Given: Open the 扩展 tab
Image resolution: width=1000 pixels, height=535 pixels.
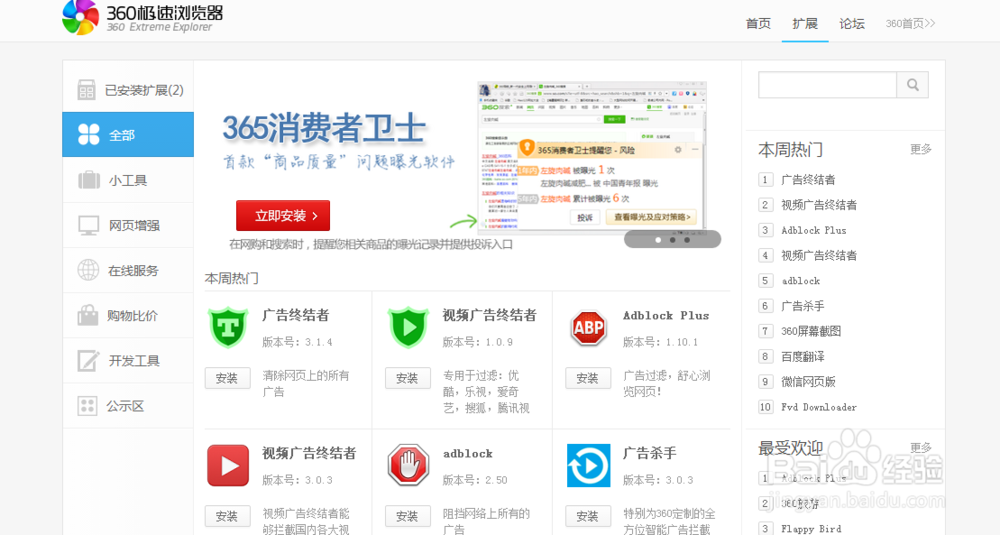Looking at the screenshot, I should (805, 24).
